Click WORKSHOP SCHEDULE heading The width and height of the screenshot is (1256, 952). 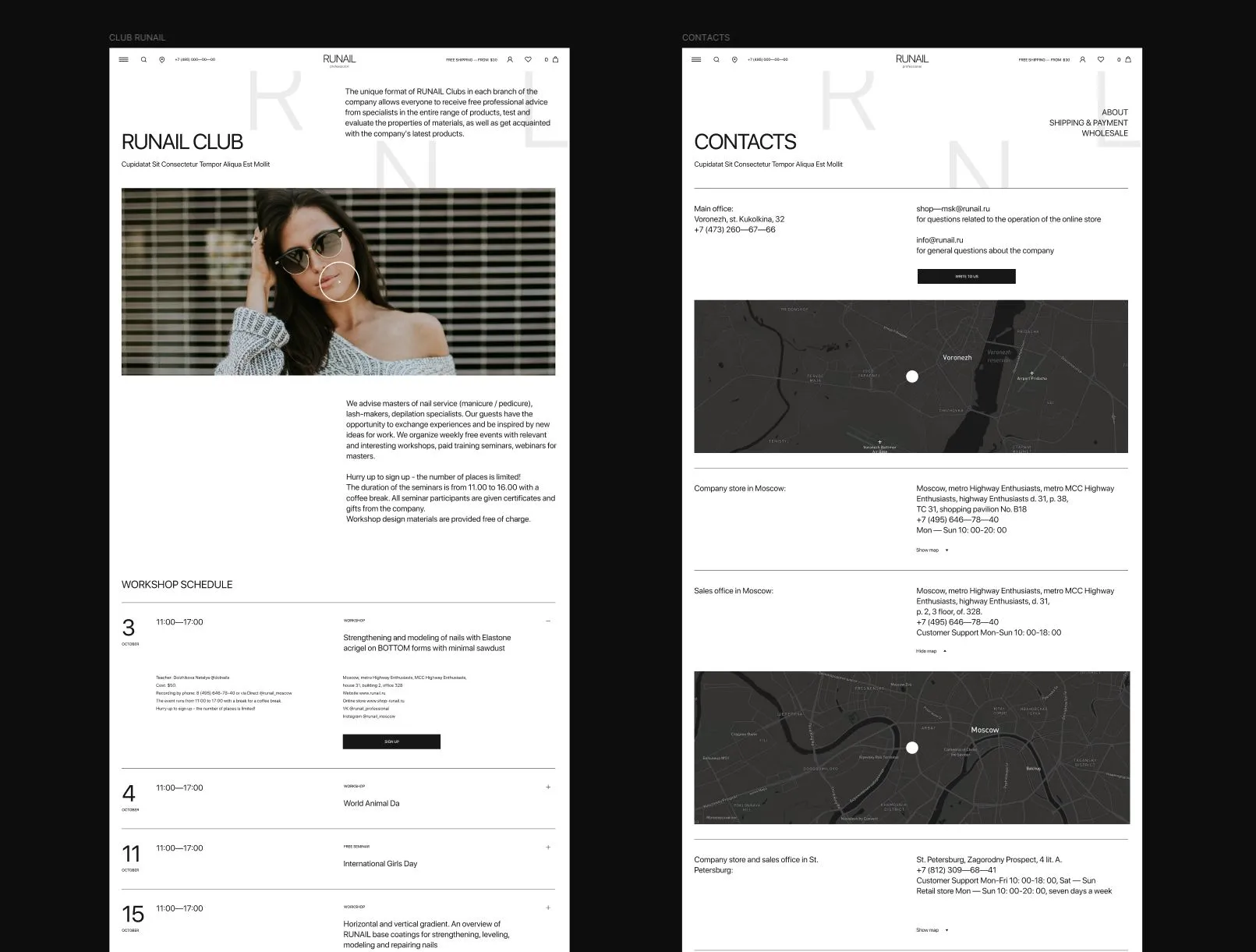point(177,585)
